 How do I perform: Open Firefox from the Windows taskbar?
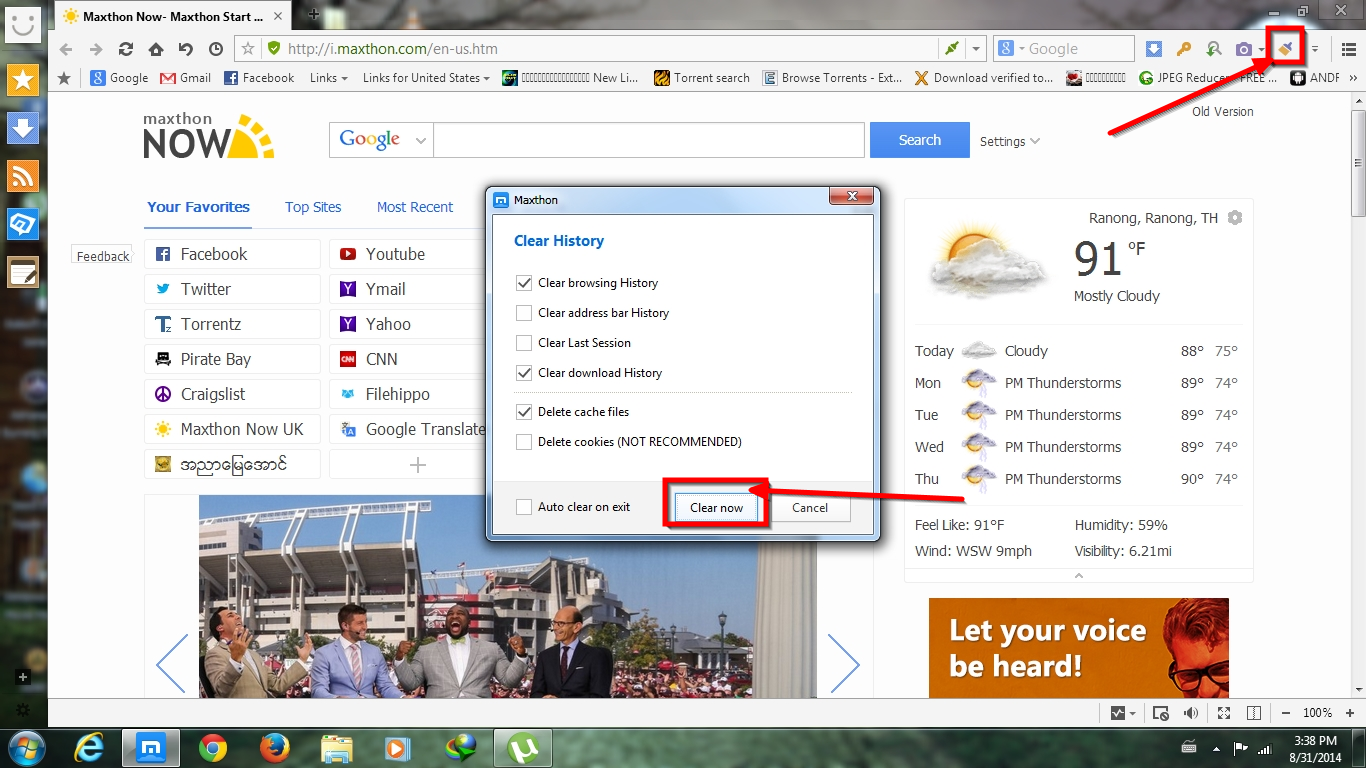click(274, 747)
